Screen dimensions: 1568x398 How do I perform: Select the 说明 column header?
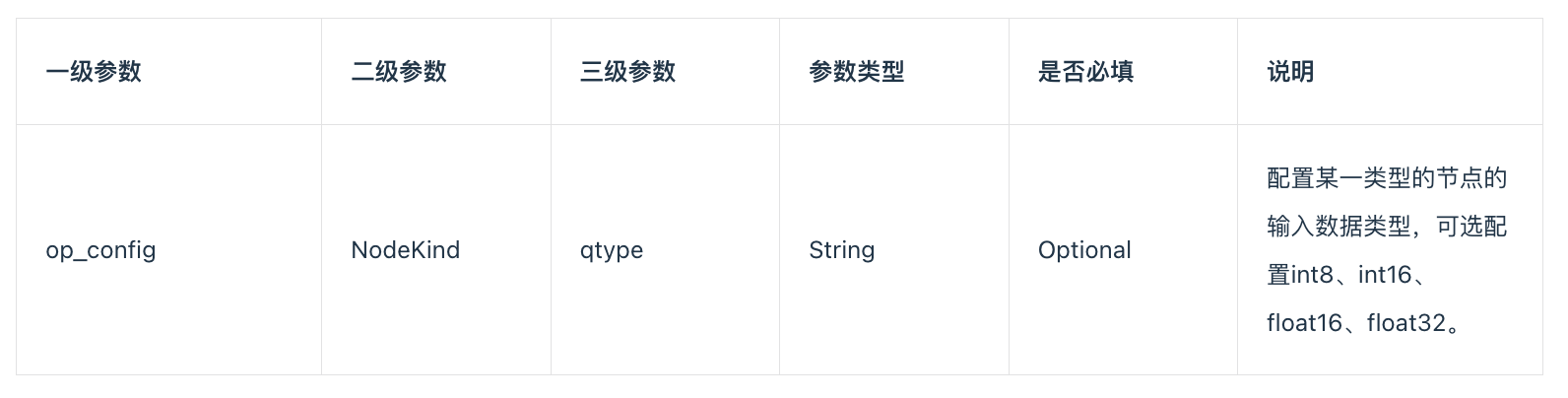(1290, 72)
